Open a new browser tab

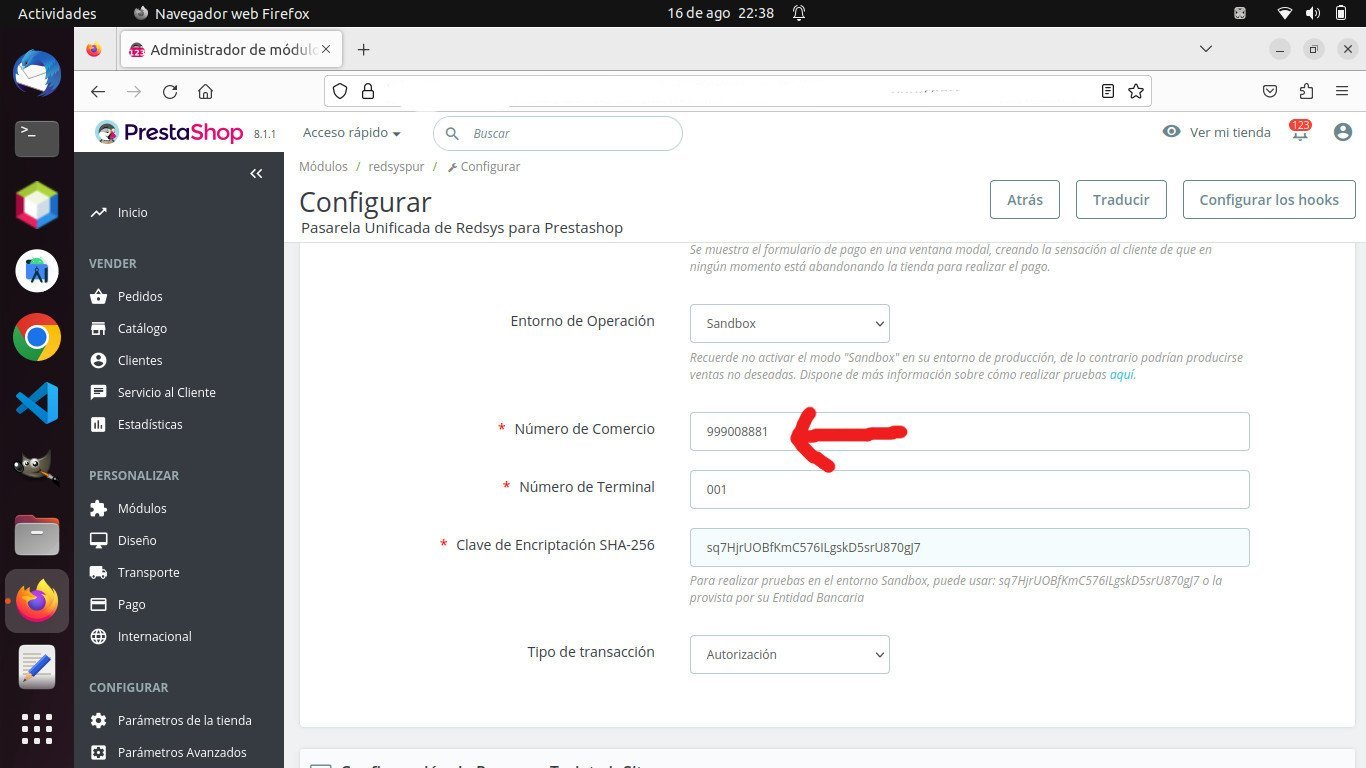pos(363,49)
